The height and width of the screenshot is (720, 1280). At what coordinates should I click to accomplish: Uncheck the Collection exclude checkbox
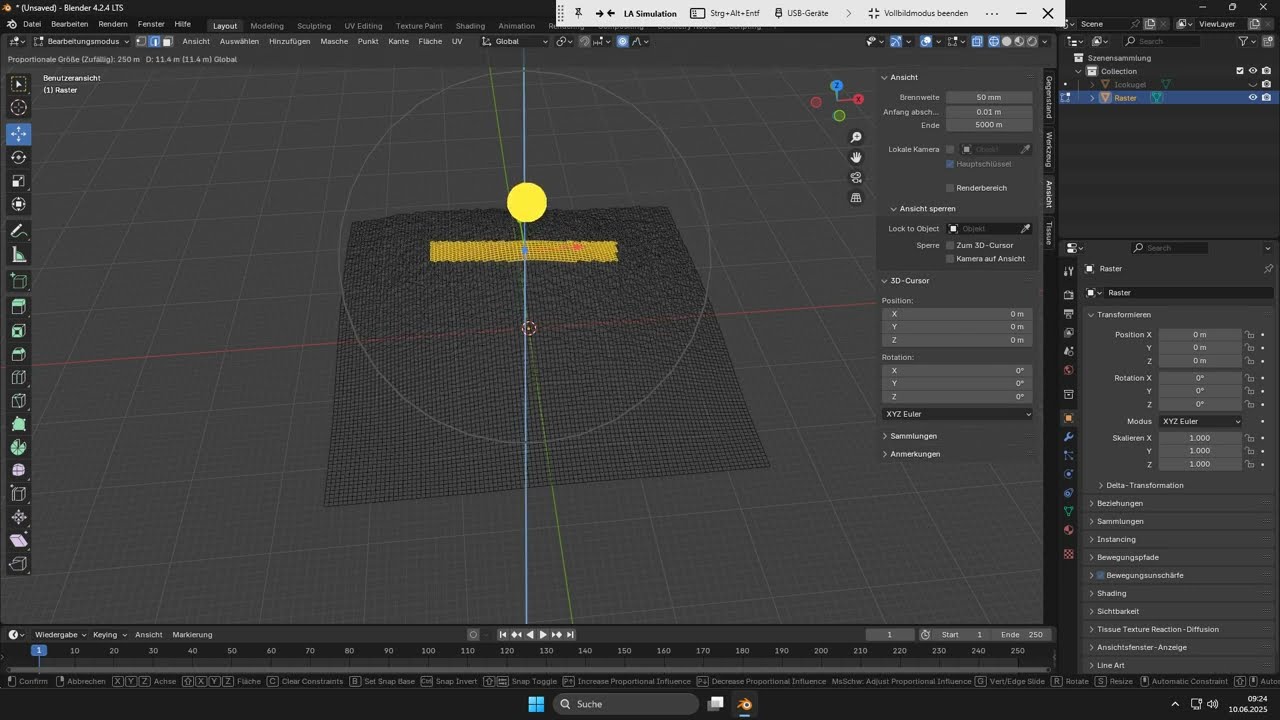(x=1240, y=71)
